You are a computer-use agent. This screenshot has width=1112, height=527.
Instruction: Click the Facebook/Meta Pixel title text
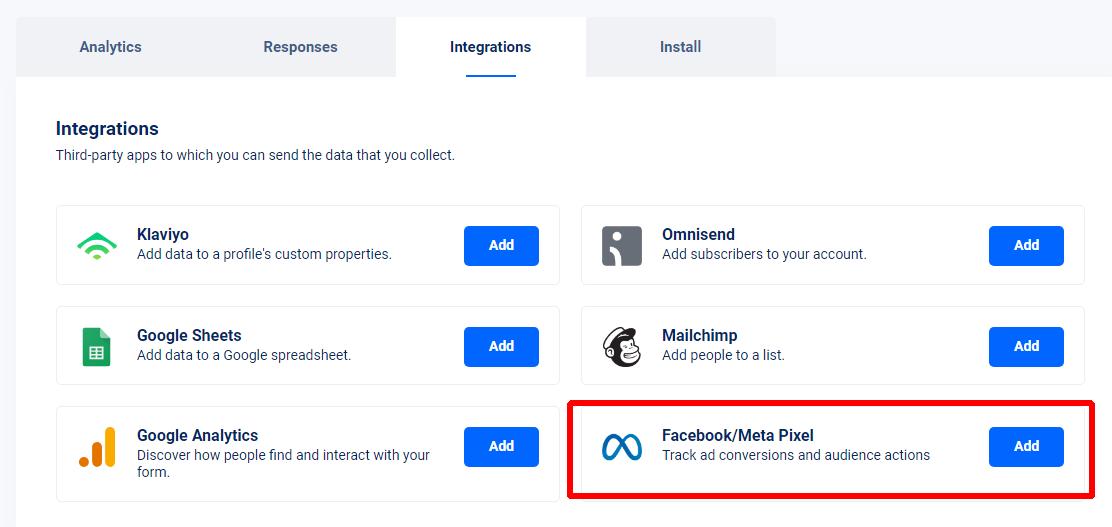[x=738, y=436]
